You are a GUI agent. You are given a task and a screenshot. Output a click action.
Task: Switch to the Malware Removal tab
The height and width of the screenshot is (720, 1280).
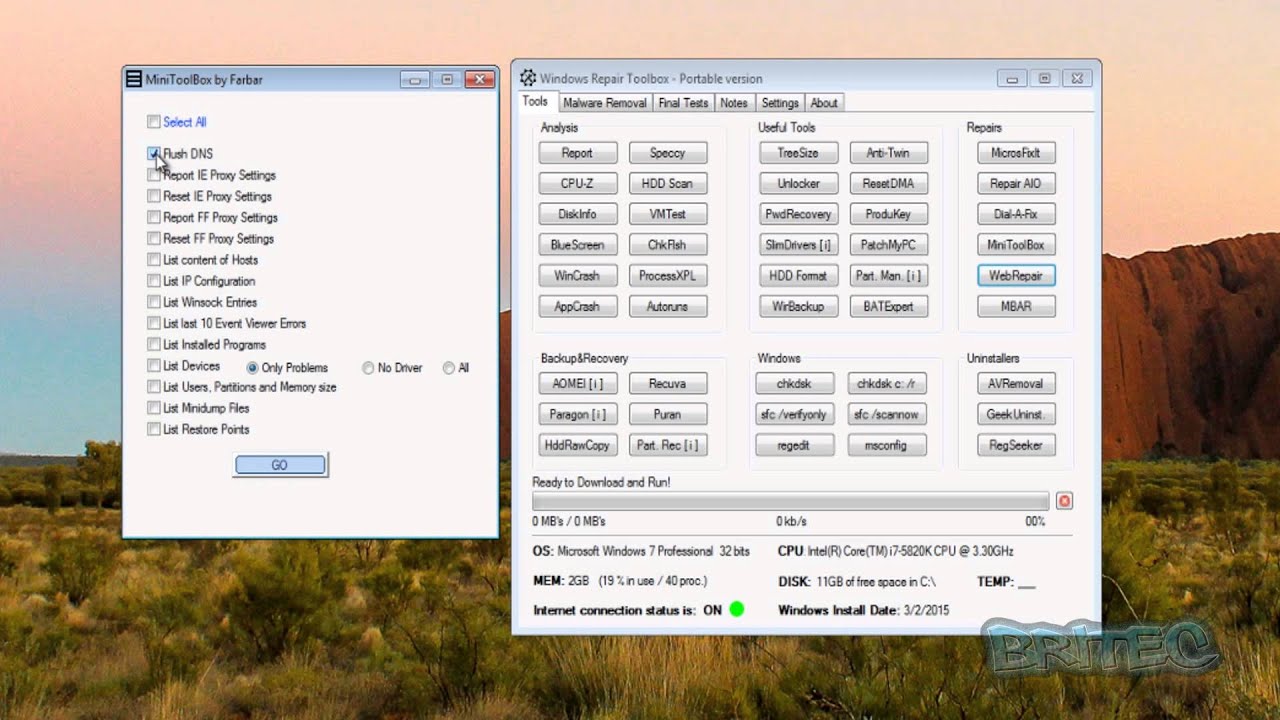click(x=604, y=103)
